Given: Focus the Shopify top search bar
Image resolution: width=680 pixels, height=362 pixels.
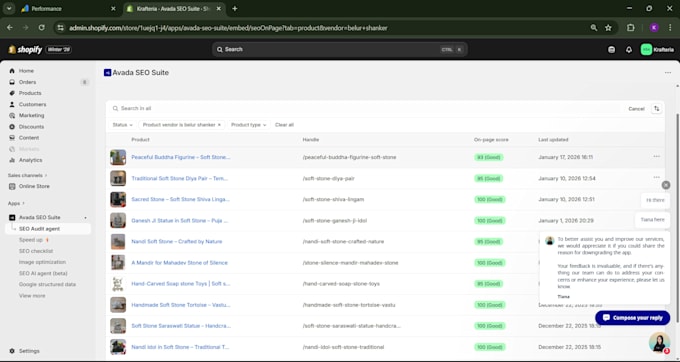Looking at the screenshot, I should (340, 49).
